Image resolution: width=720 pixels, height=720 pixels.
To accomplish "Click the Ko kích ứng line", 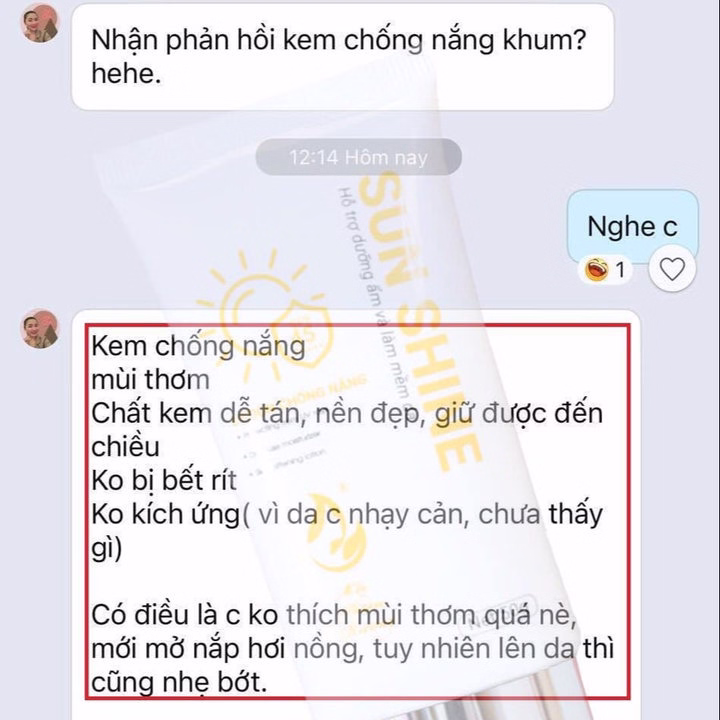I will (347, 514).
